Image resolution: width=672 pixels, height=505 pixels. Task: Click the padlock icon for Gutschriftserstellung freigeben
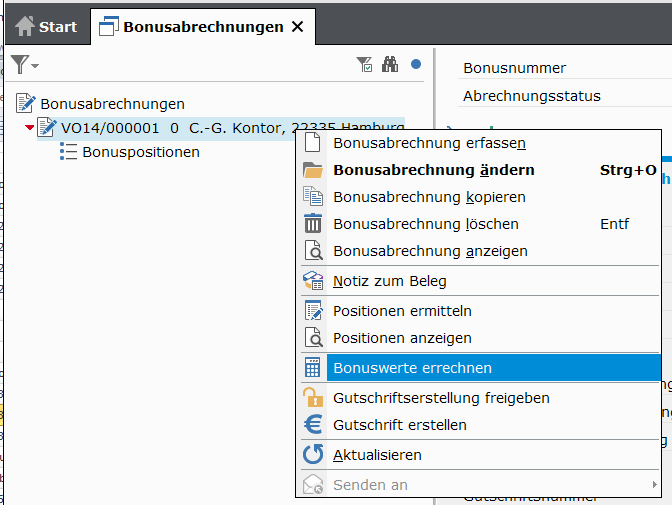point(313,398)
